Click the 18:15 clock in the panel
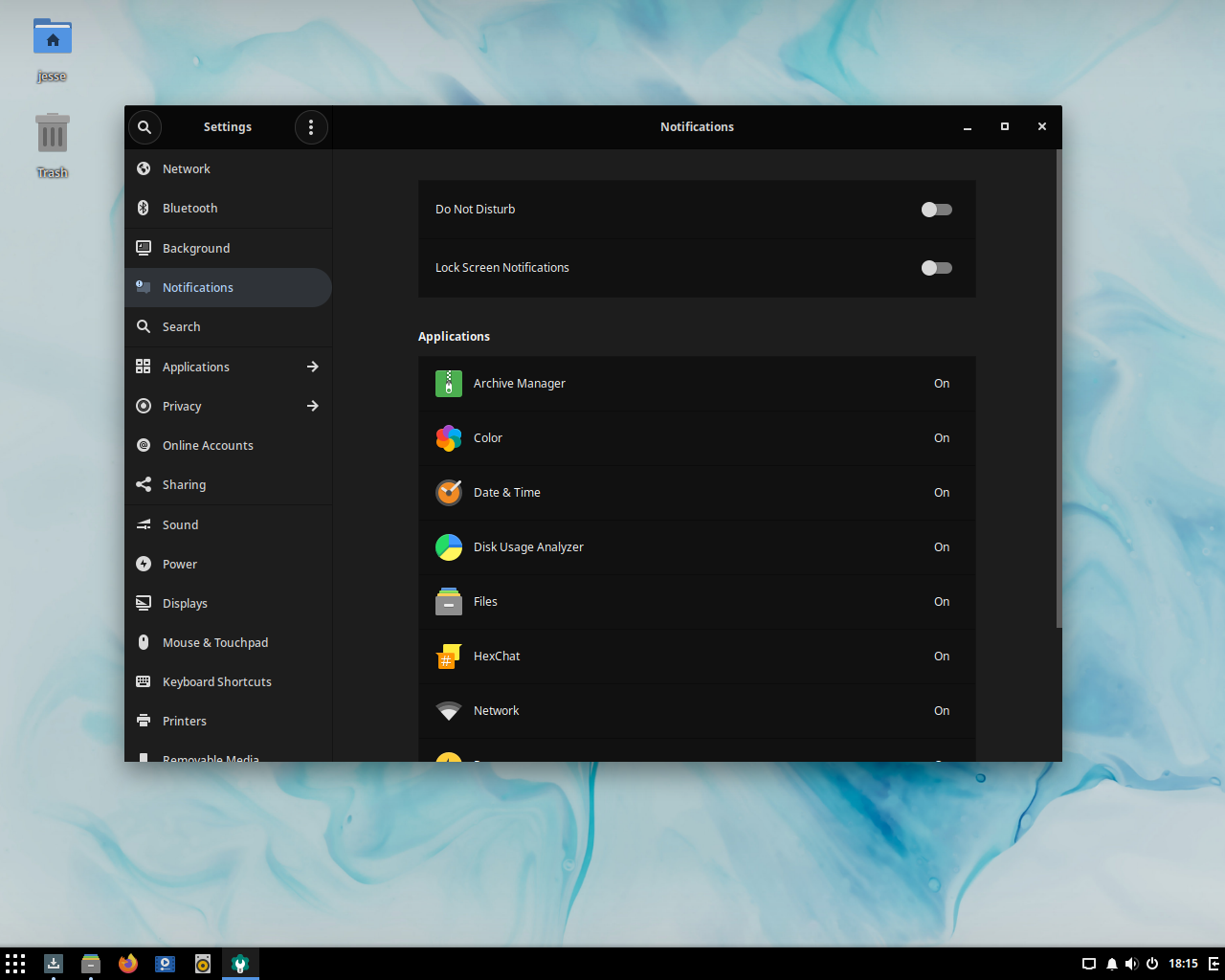 click(x=1183, y=964)
